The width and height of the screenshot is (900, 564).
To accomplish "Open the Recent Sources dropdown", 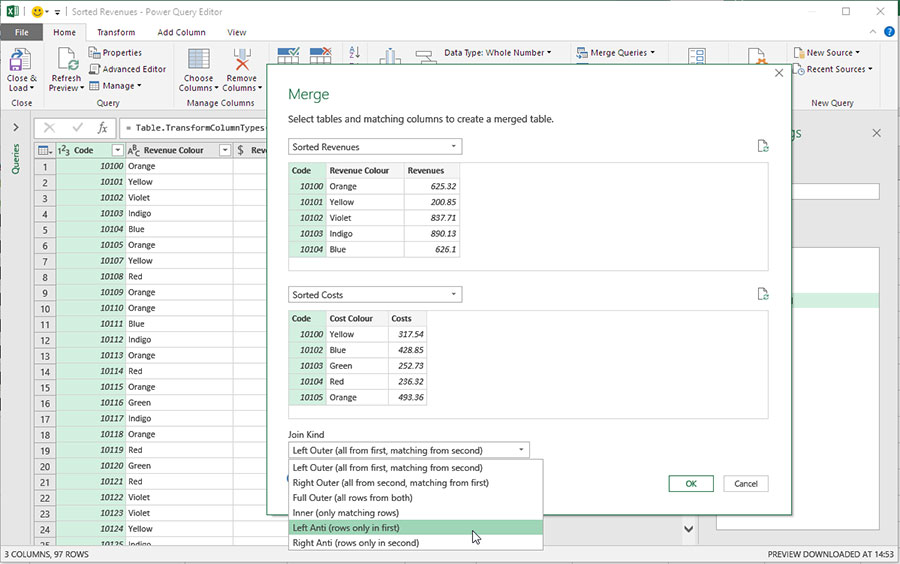I will tap(832, 69).
